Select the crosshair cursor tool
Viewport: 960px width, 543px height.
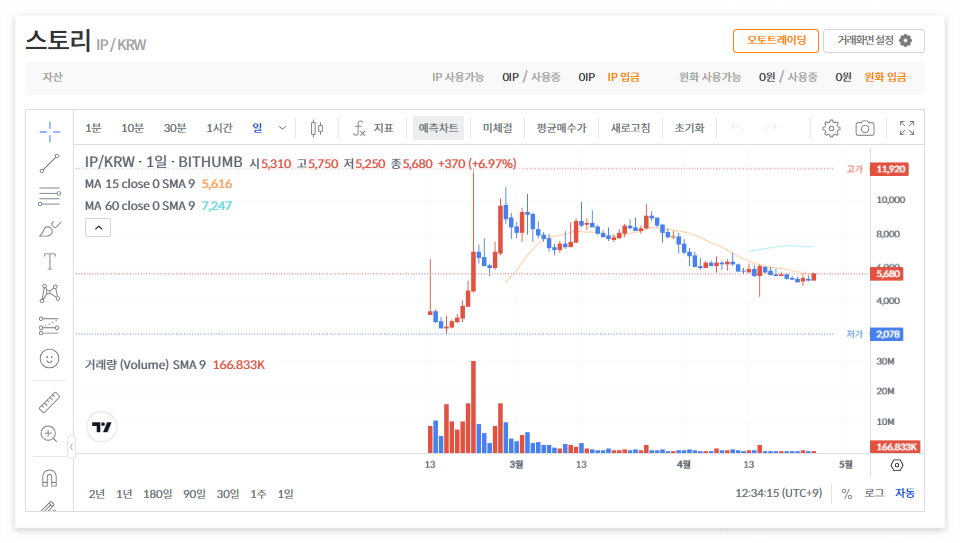pos(50,131)
